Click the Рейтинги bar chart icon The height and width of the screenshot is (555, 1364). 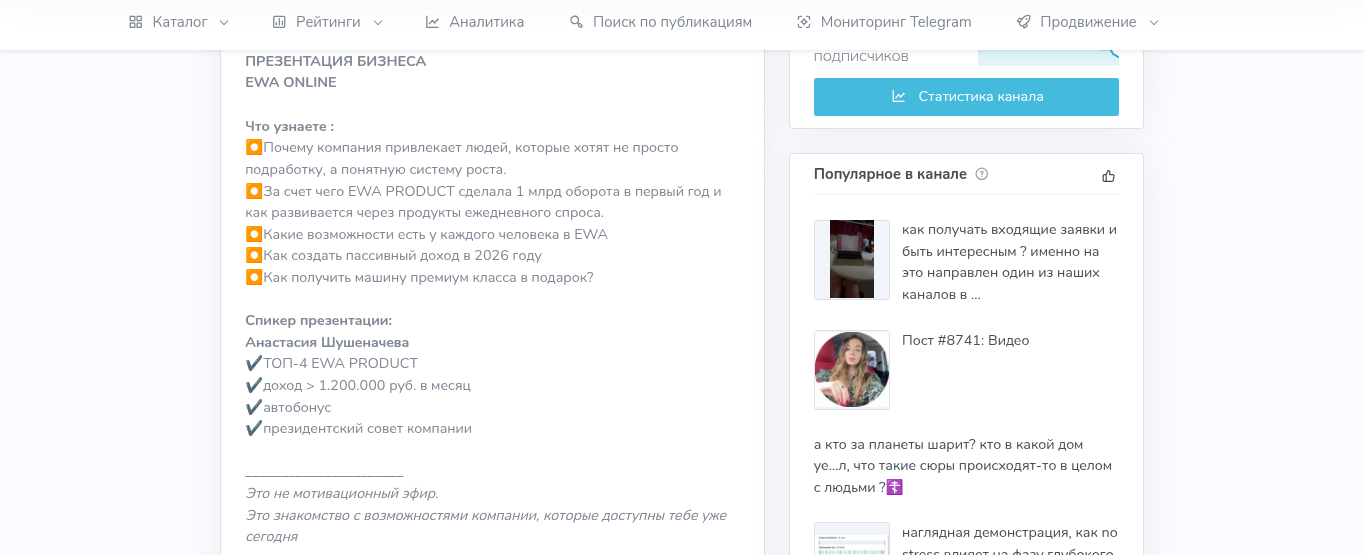pyautogui.click(x=279, y=22)
